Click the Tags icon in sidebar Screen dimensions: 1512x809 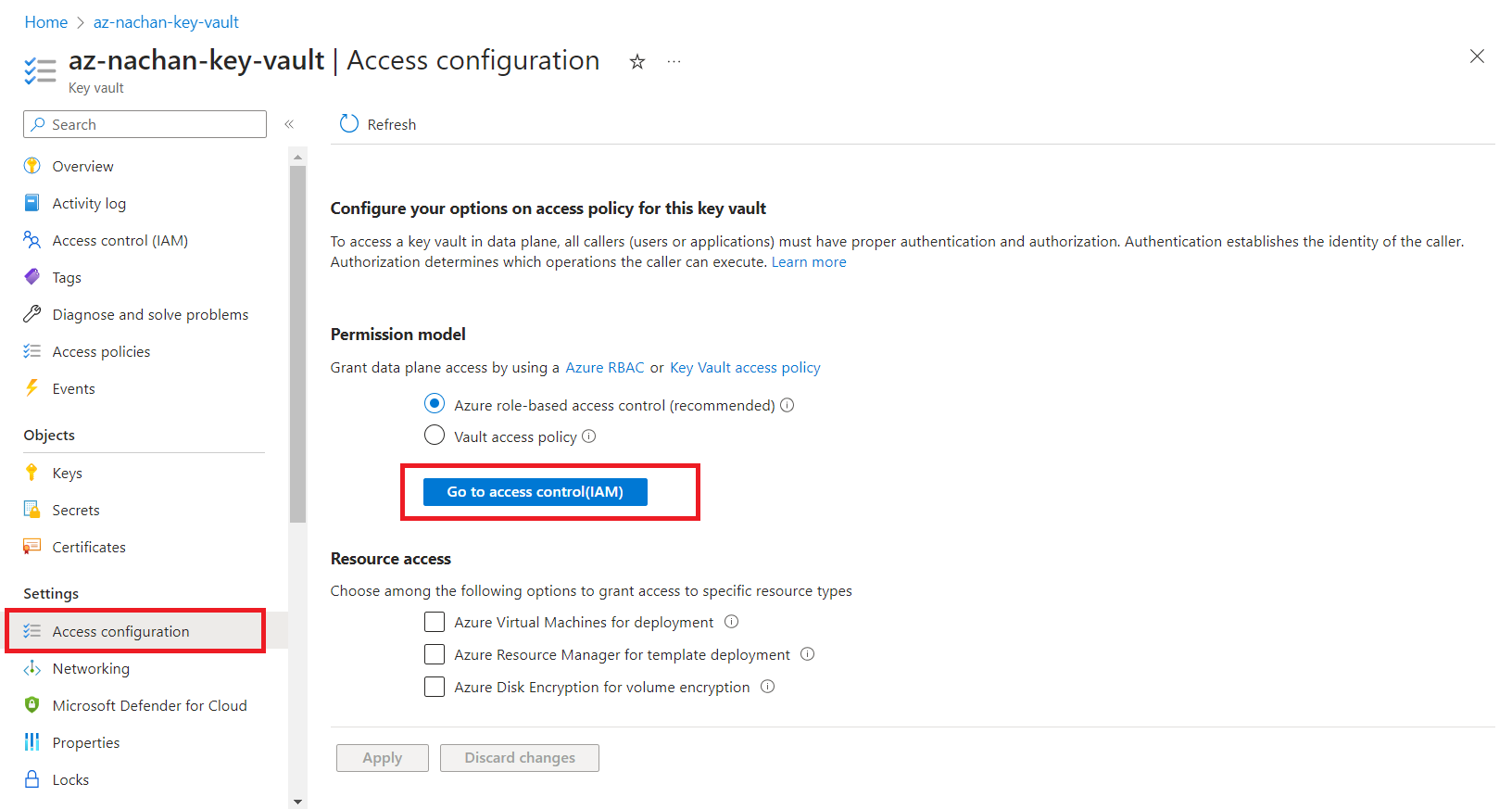tap(32, 277)
